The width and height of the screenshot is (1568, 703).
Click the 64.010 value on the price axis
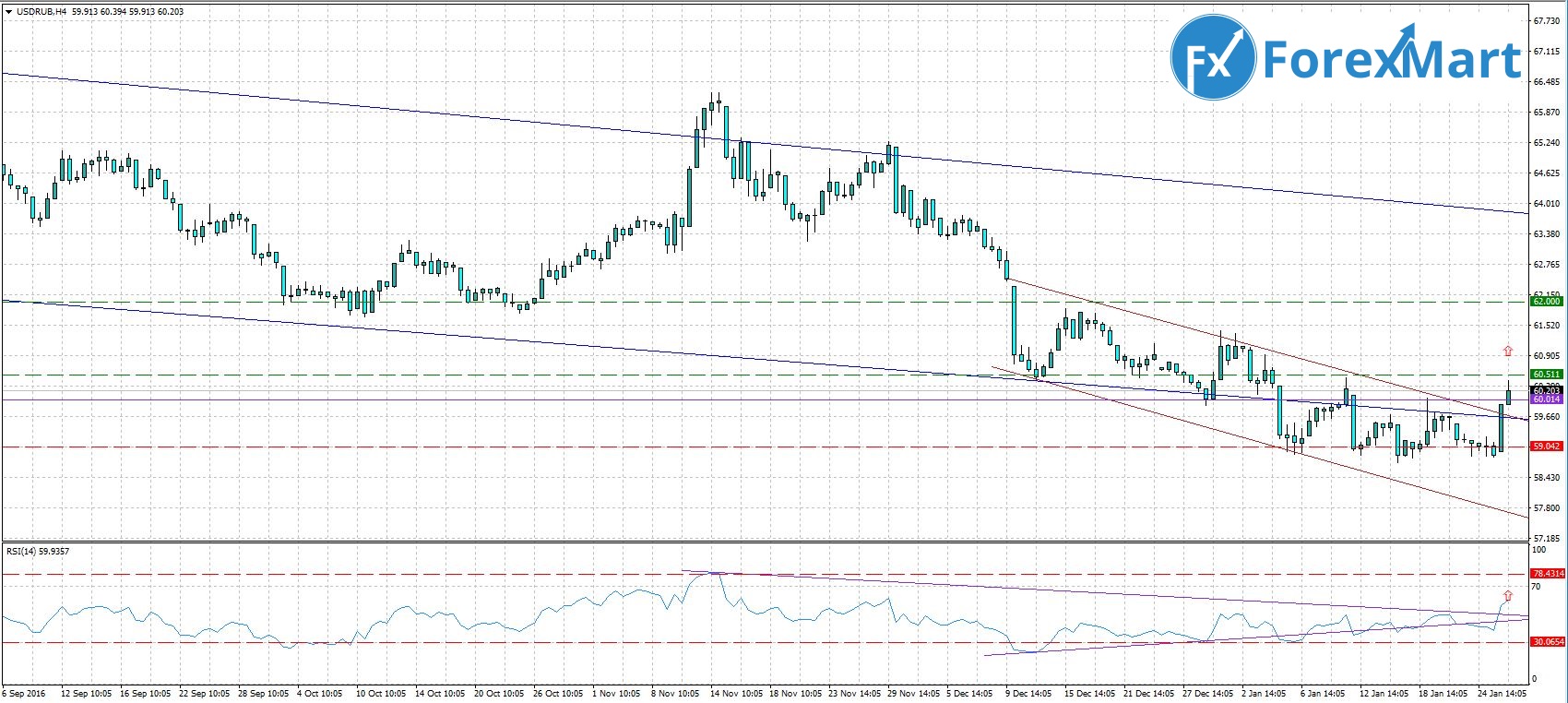[1546, 204]
